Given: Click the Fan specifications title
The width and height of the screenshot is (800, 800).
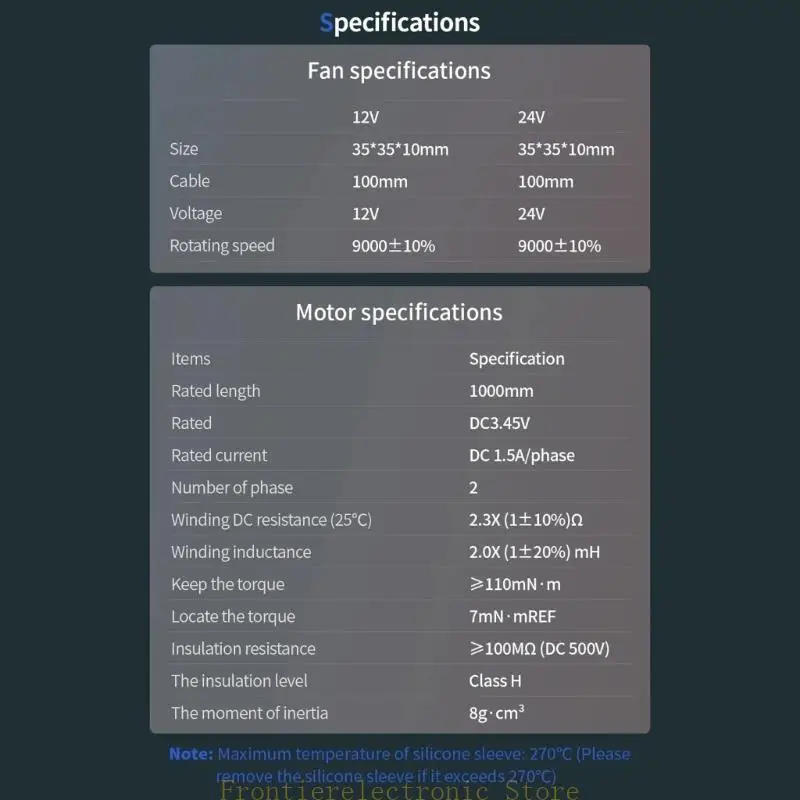Looking at the screenshot, I should click(399, 71).
